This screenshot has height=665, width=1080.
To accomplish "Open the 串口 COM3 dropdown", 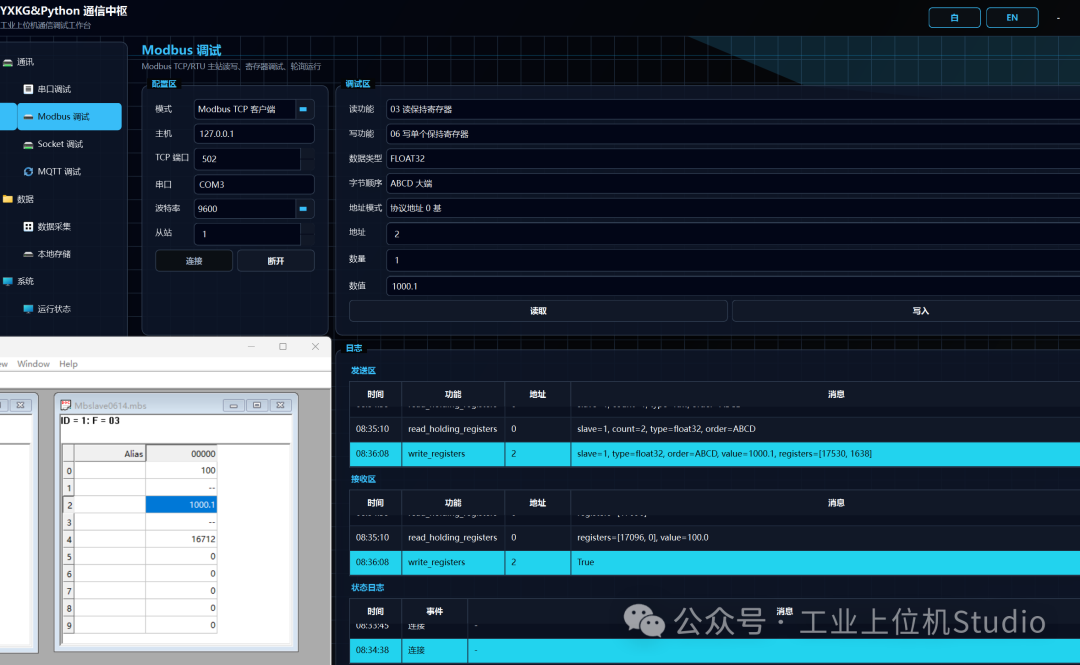I will (254, 184).
